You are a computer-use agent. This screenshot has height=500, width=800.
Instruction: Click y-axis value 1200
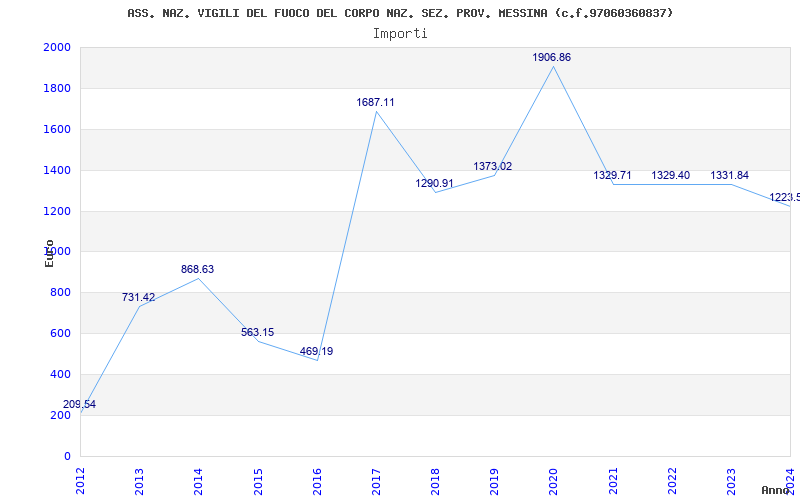point(57,211)
